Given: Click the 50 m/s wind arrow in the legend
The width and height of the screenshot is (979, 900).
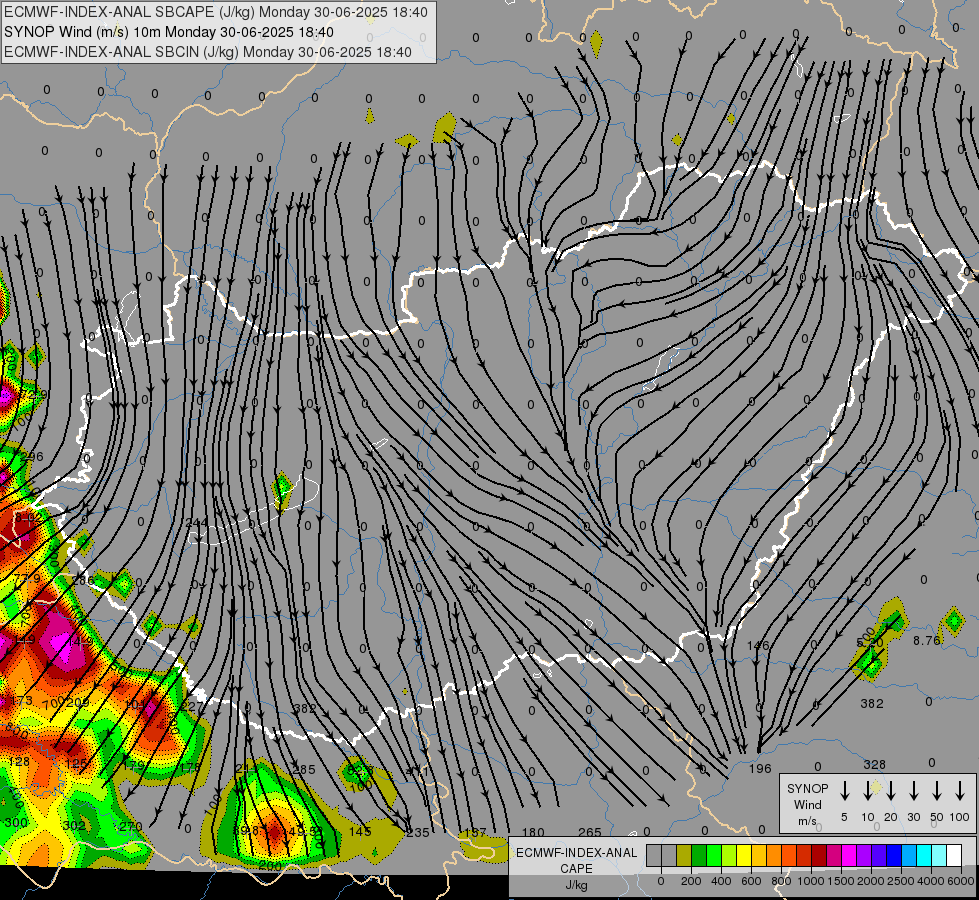Looking at the screenshot, I should coord(937,791).
